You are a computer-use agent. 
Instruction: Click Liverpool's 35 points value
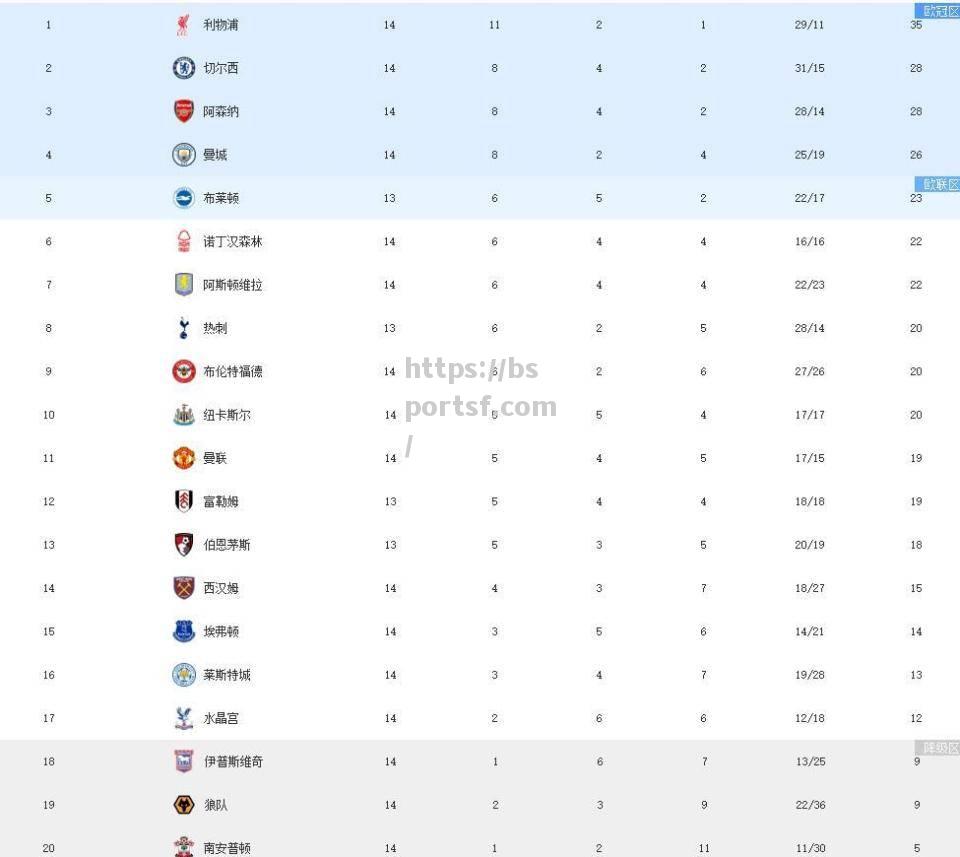click(916, 25)
